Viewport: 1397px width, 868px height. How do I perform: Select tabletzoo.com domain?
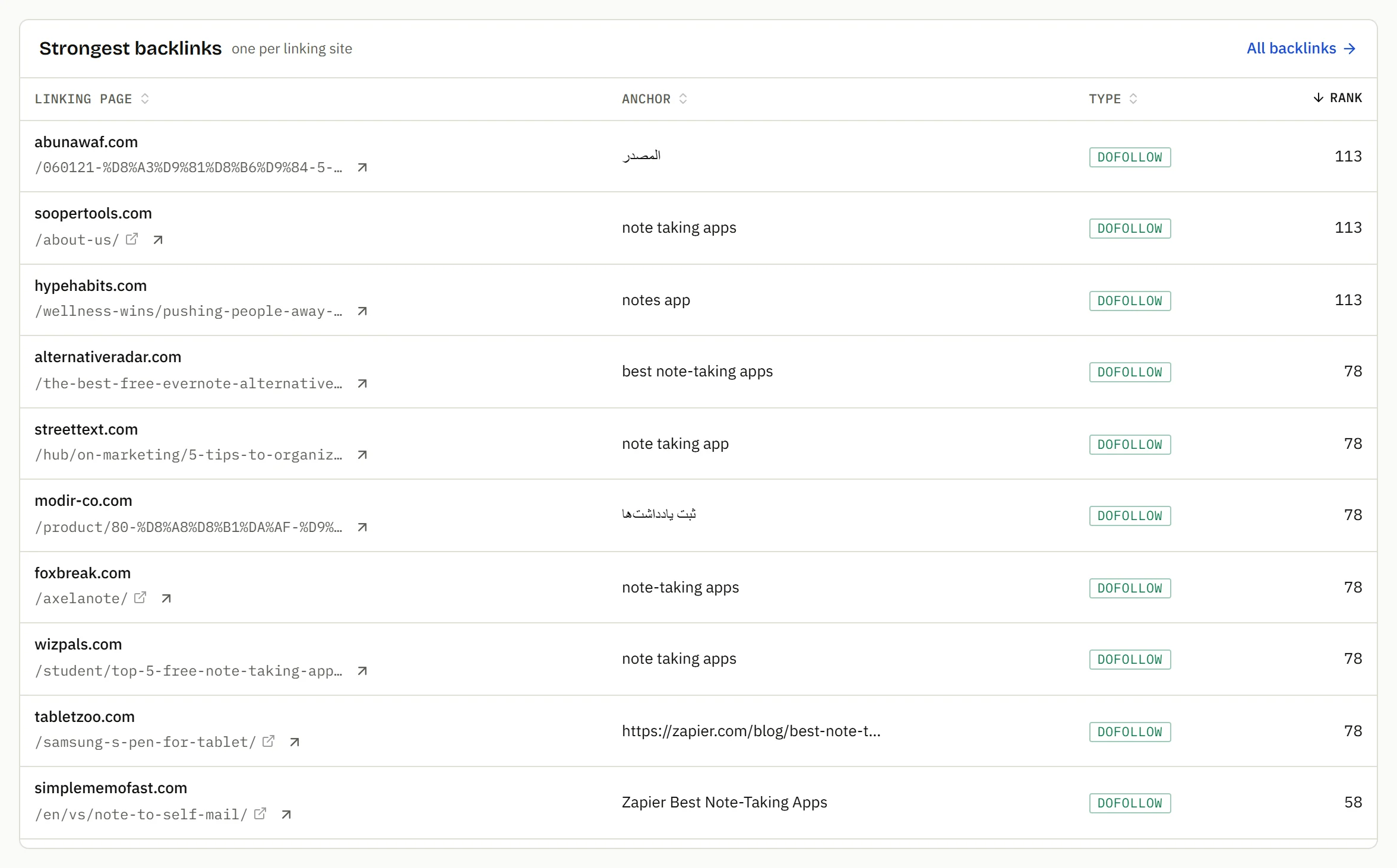[x=84, y=717]
